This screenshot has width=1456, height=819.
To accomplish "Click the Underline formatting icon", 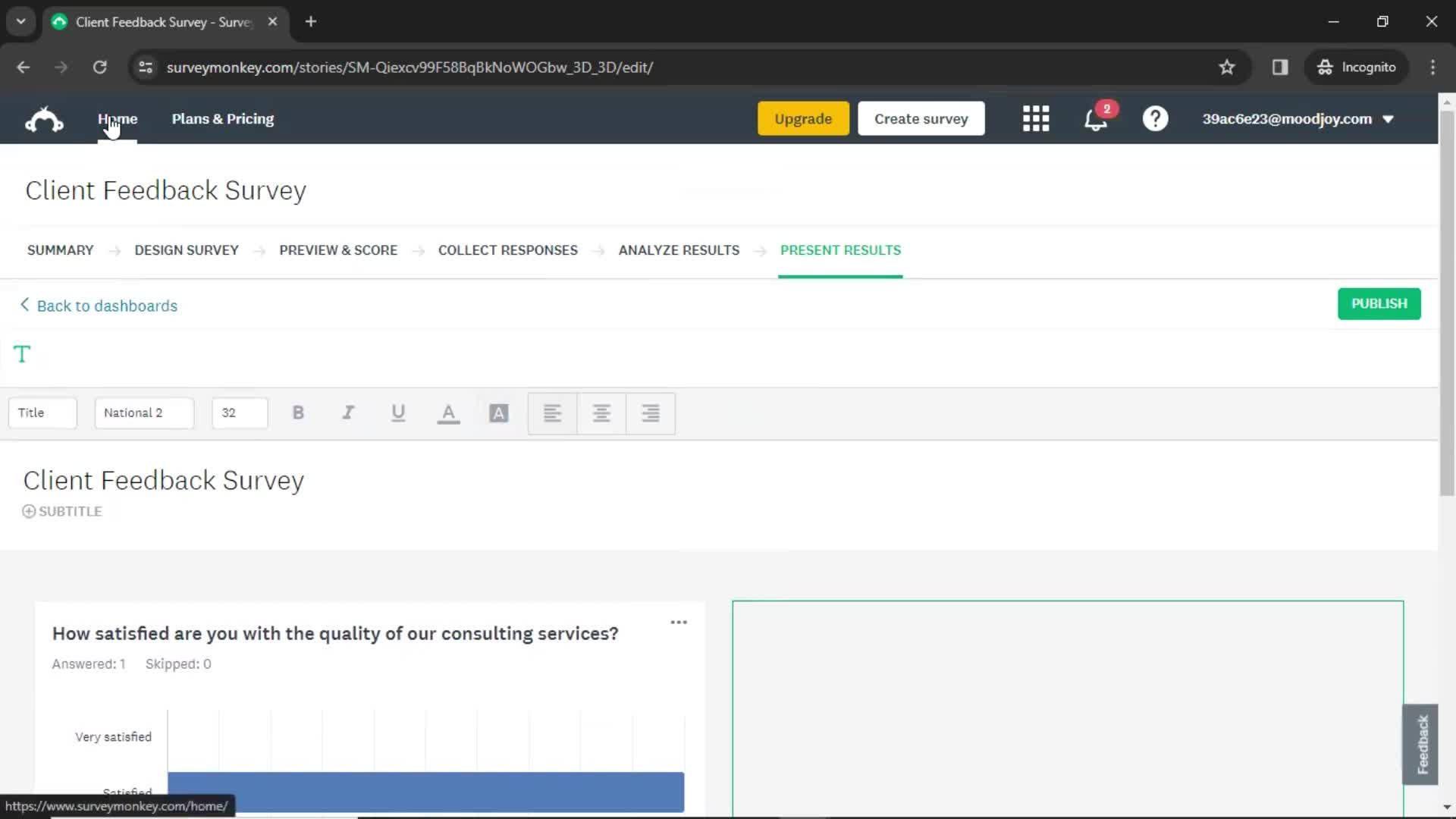I will pos(397,413).
